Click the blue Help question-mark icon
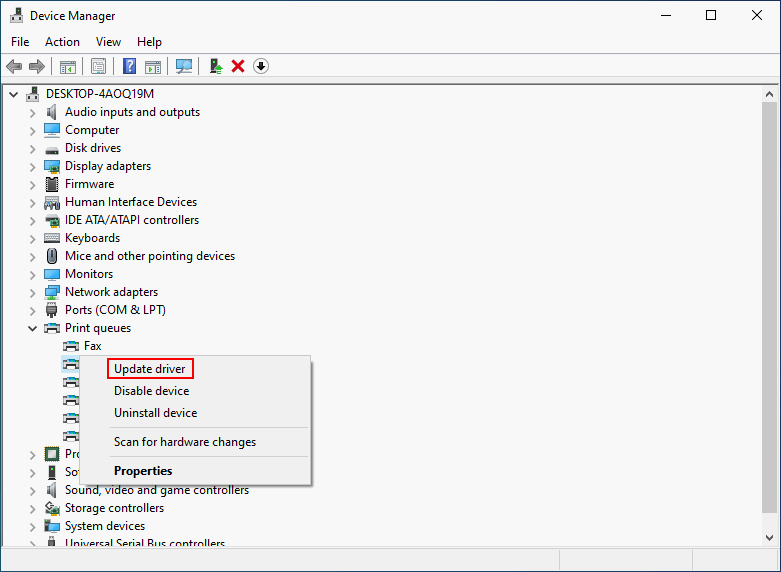 click(x=130, y=66)
